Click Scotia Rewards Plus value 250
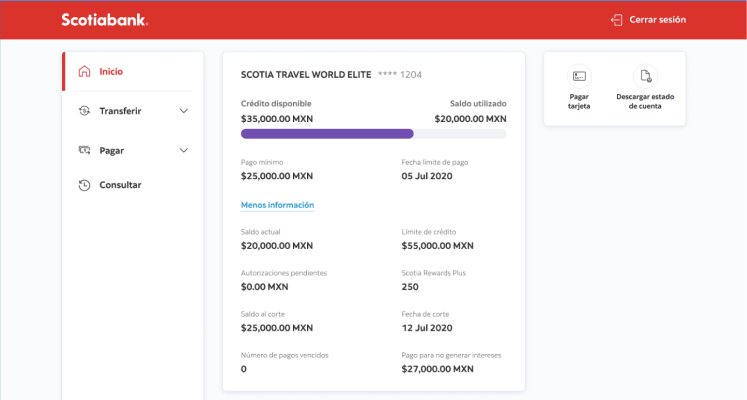Viewport: 747px width, 400px height. click(x=410, y=287)
